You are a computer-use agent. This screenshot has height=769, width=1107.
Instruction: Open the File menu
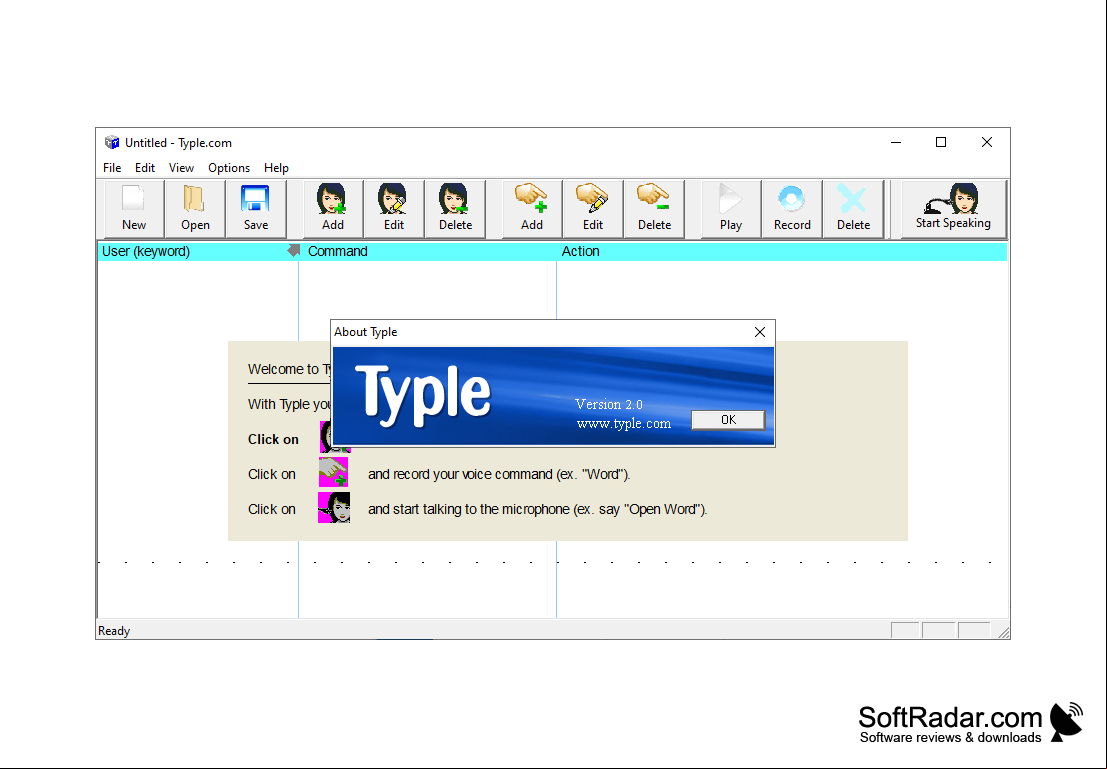112,168
